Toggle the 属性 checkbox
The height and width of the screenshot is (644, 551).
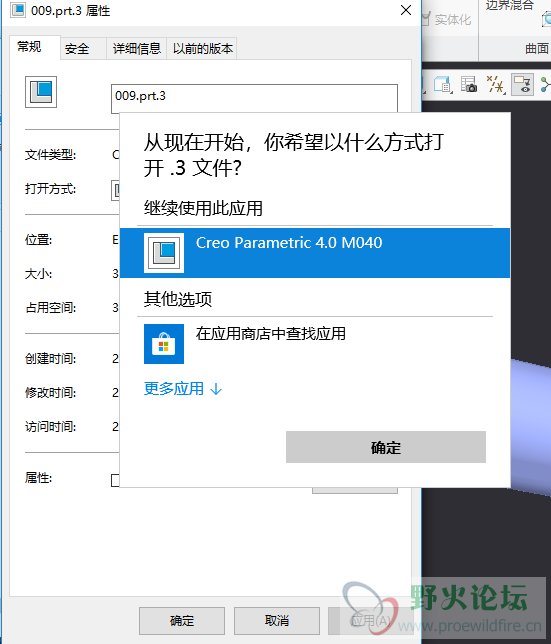coord(115,480)
